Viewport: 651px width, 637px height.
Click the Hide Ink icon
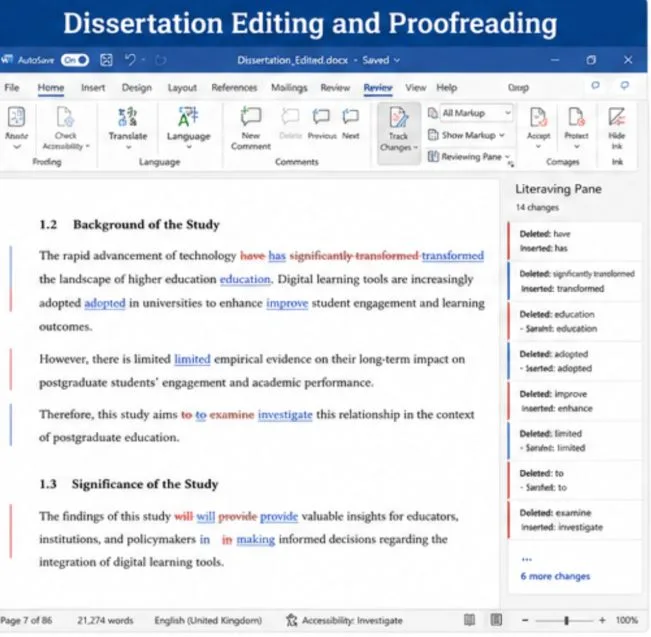[x=617, y=117]
